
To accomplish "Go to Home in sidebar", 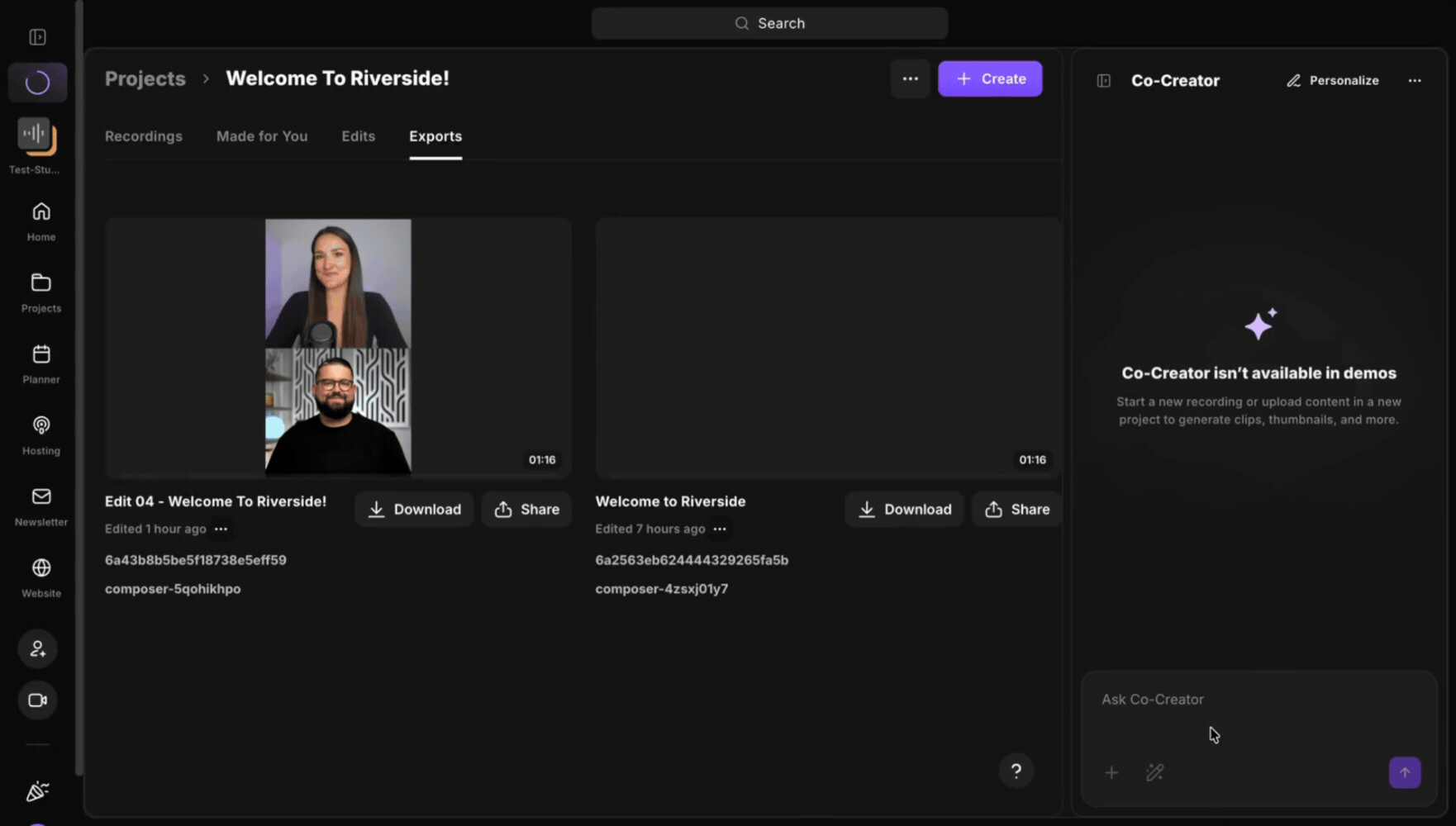I will coord(40,222).
